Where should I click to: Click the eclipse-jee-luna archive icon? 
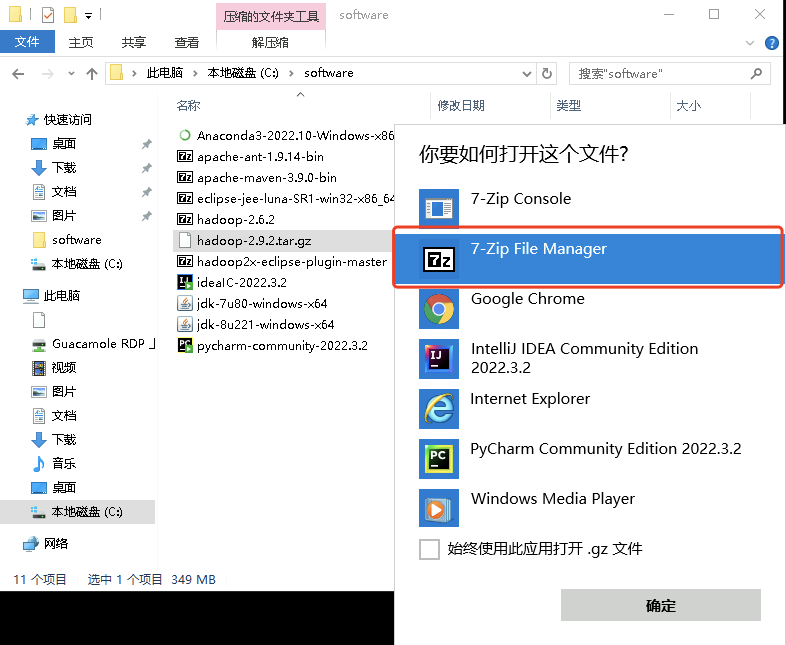click(185, 198)
